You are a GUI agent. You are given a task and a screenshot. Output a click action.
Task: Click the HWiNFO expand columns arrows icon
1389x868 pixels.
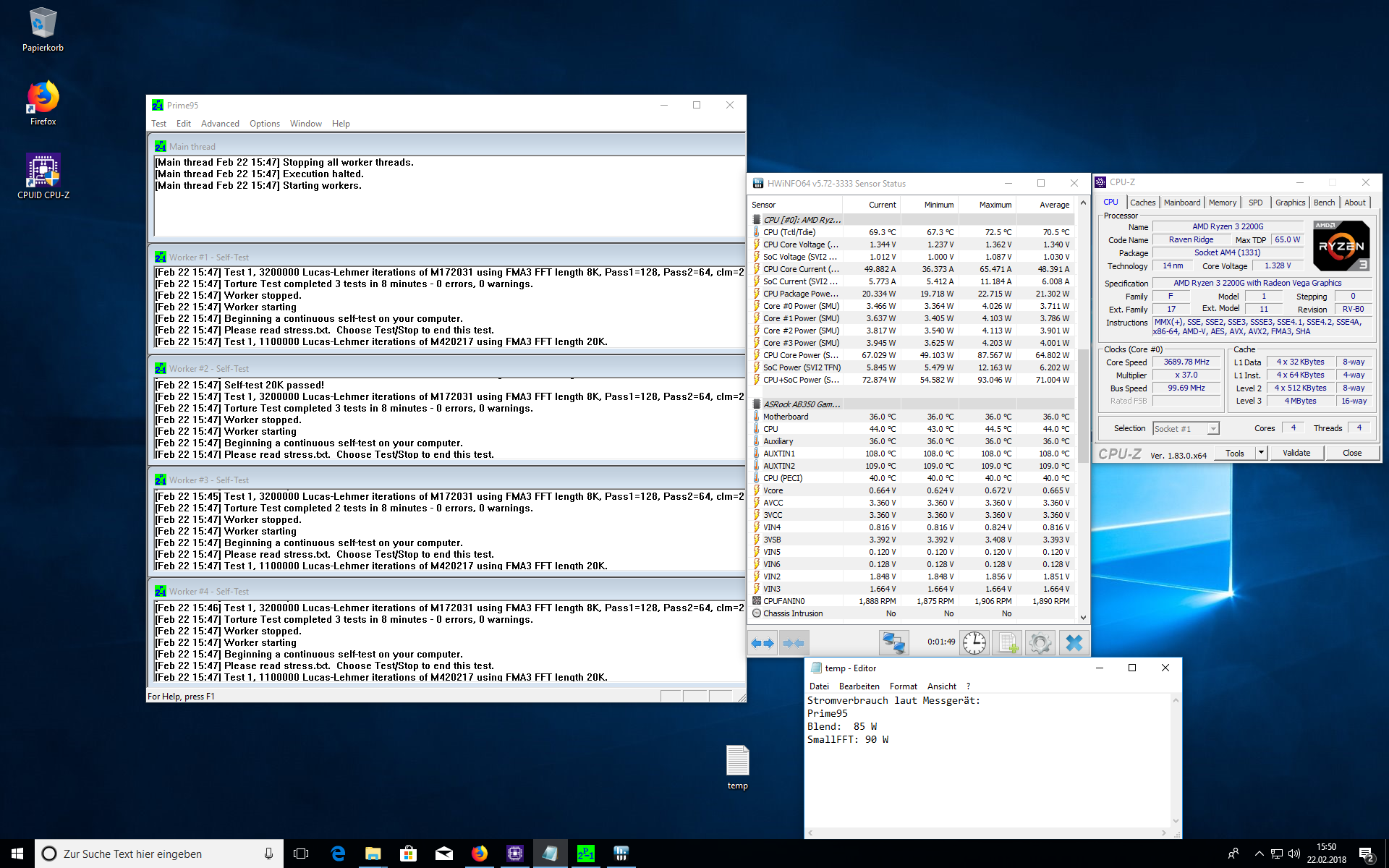pos(763,643)
